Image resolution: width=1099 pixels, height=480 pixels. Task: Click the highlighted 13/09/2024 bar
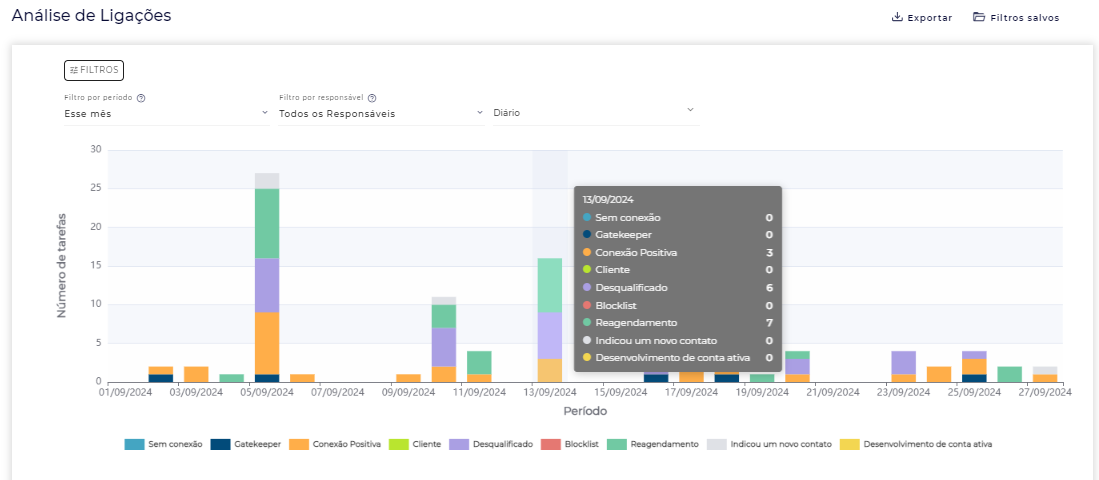pos(549,320)
